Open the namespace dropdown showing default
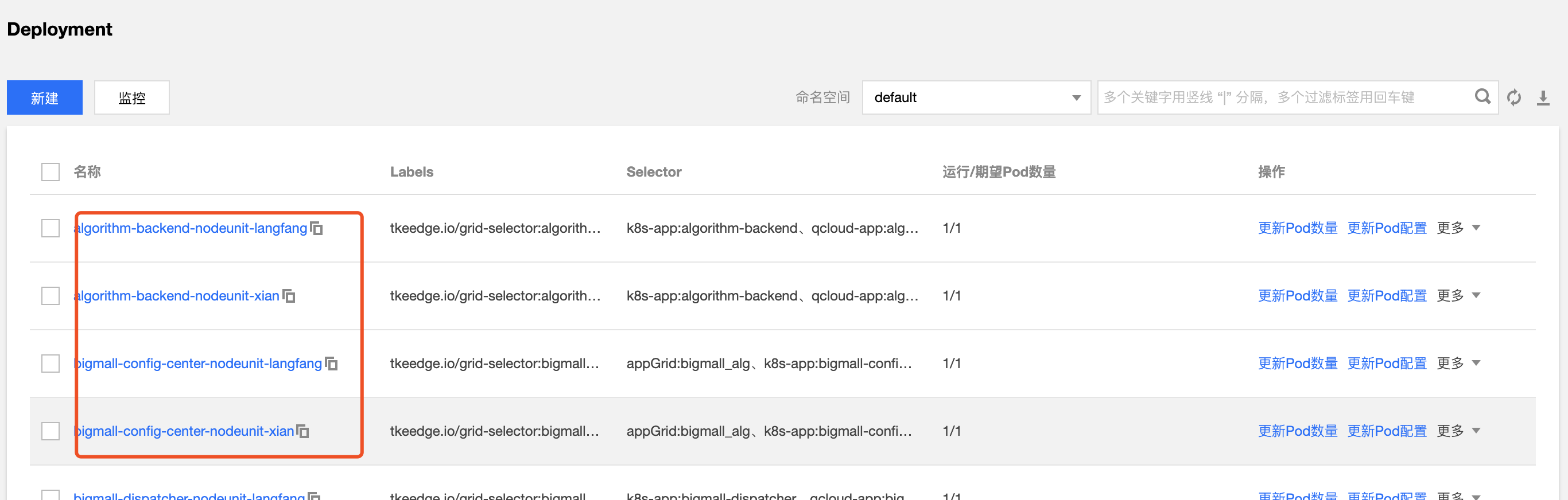The width and height of the screenshot is (1568, 500). [976, 97]
